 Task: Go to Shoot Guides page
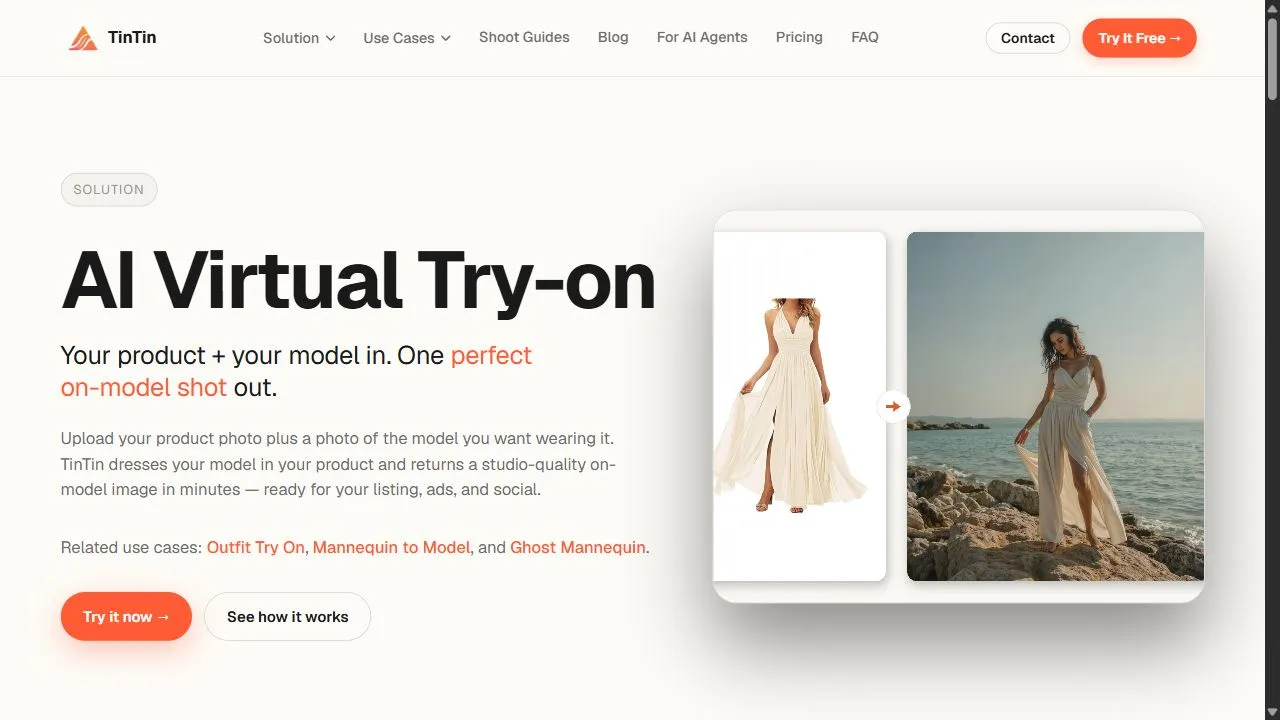point(524,37)
